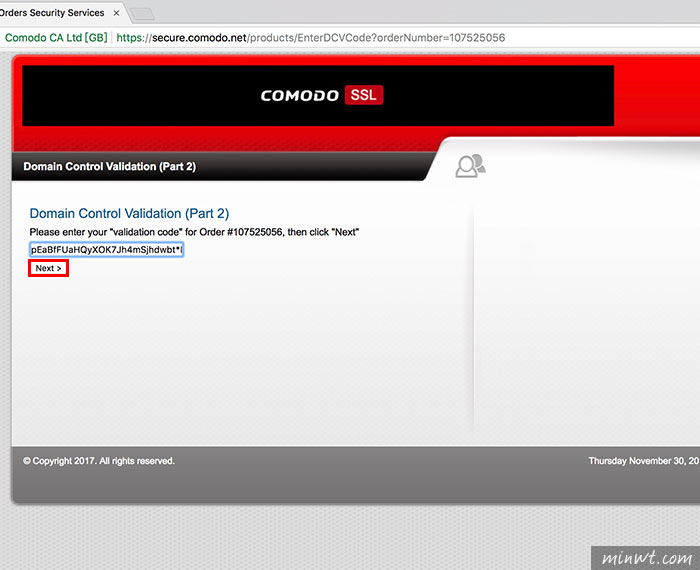700x570 pixels.
Task: Click the user accounts icon
Action: coord(470,166)
